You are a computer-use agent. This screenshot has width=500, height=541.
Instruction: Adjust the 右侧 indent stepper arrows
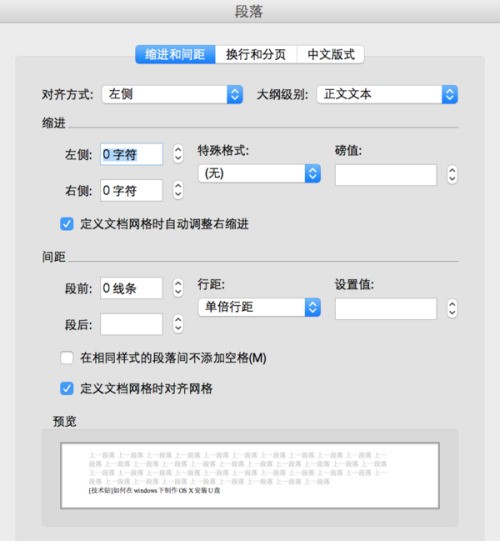coord(178,190)
